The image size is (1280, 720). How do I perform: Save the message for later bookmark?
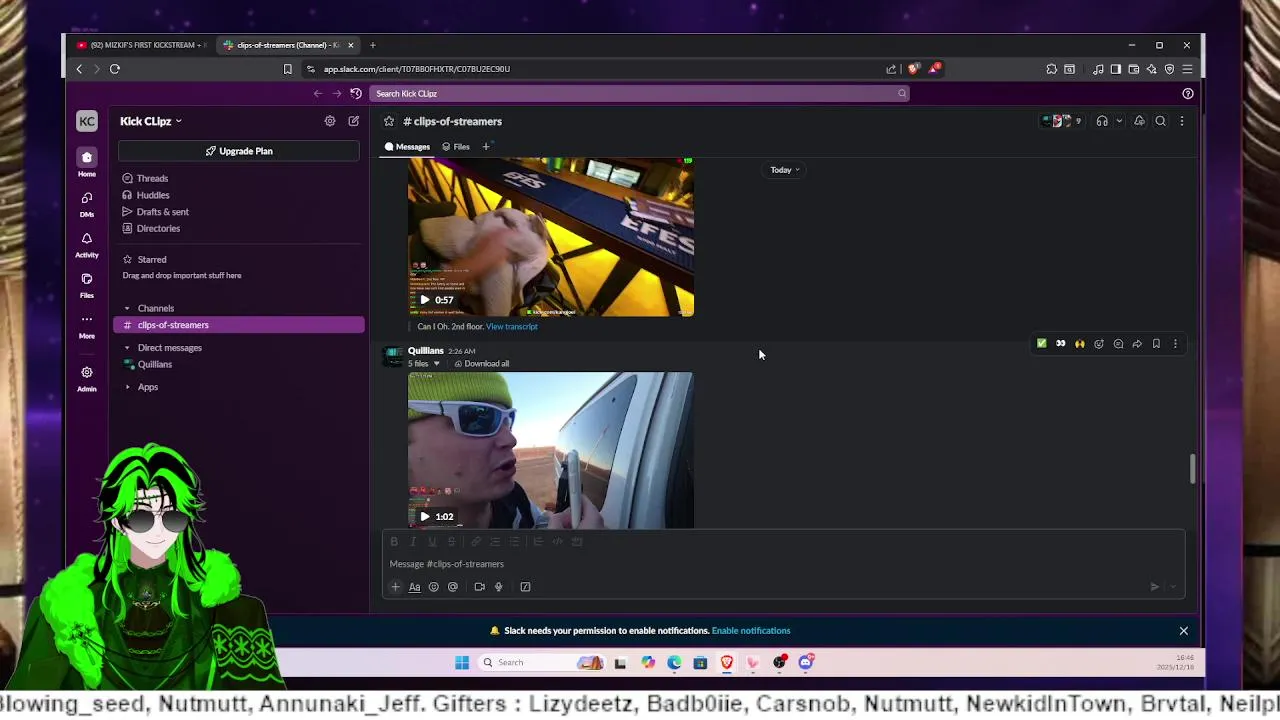1156,344
